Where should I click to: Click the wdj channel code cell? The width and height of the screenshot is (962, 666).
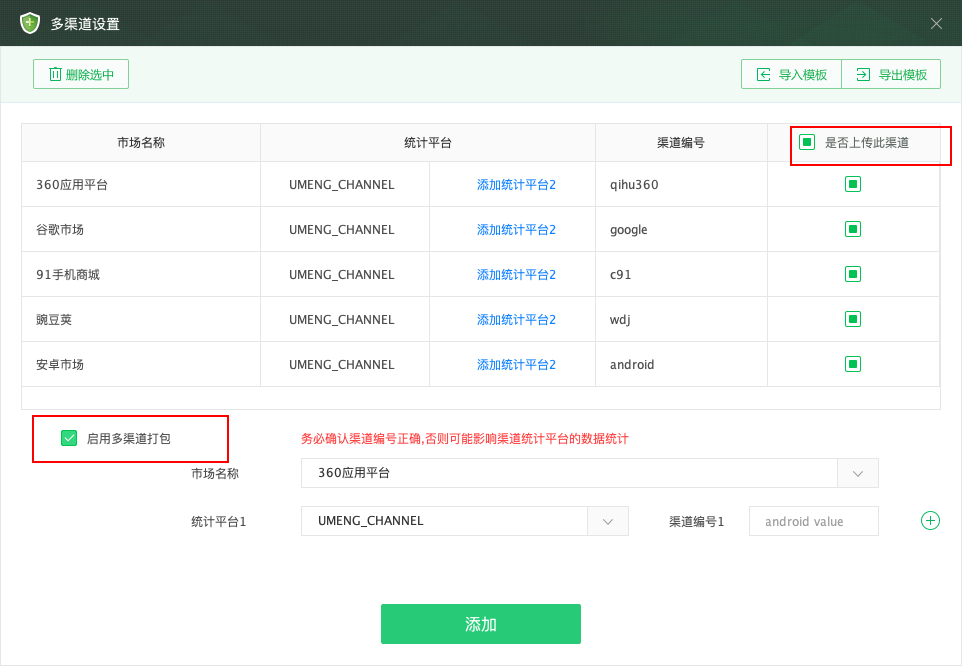(681, 320)
